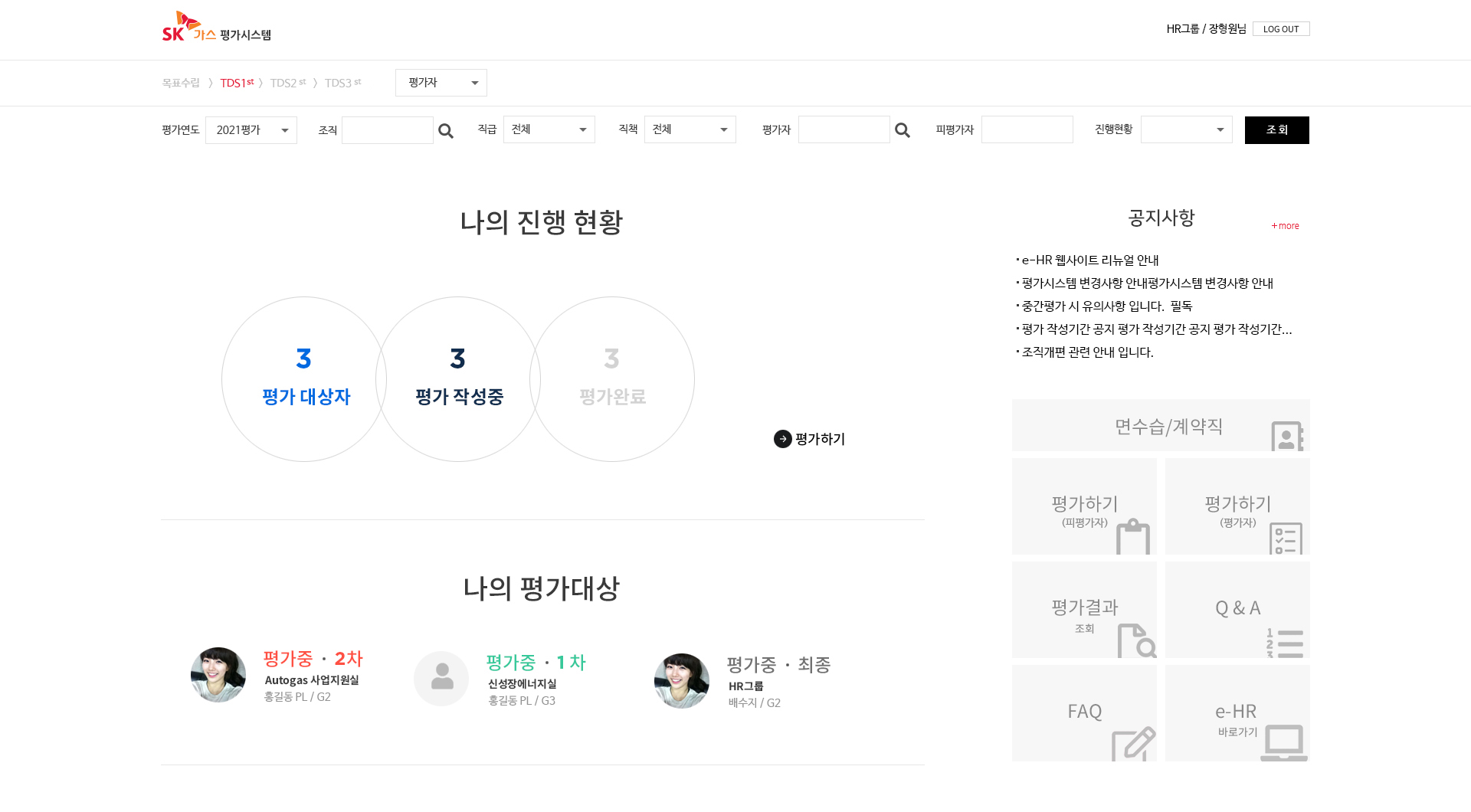Expand the 직급 dropdown
Screen dimensions: 1471x812
549,130
